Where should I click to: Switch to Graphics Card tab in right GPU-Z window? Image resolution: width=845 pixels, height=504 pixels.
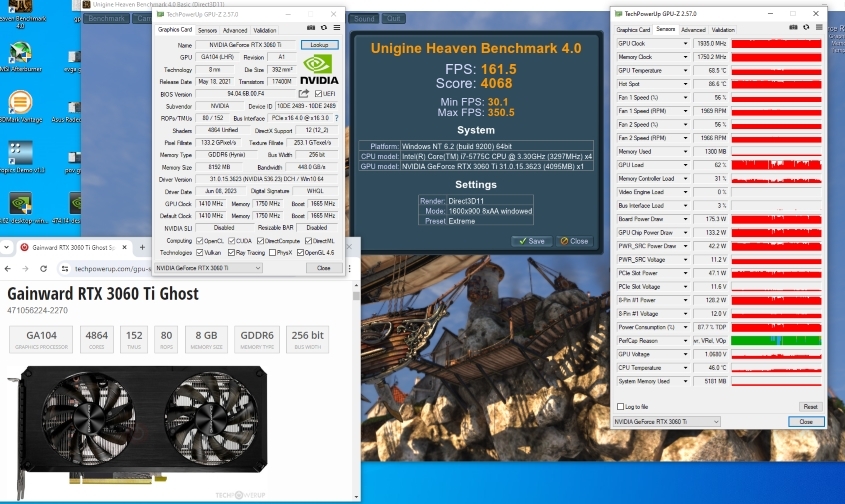633,30
